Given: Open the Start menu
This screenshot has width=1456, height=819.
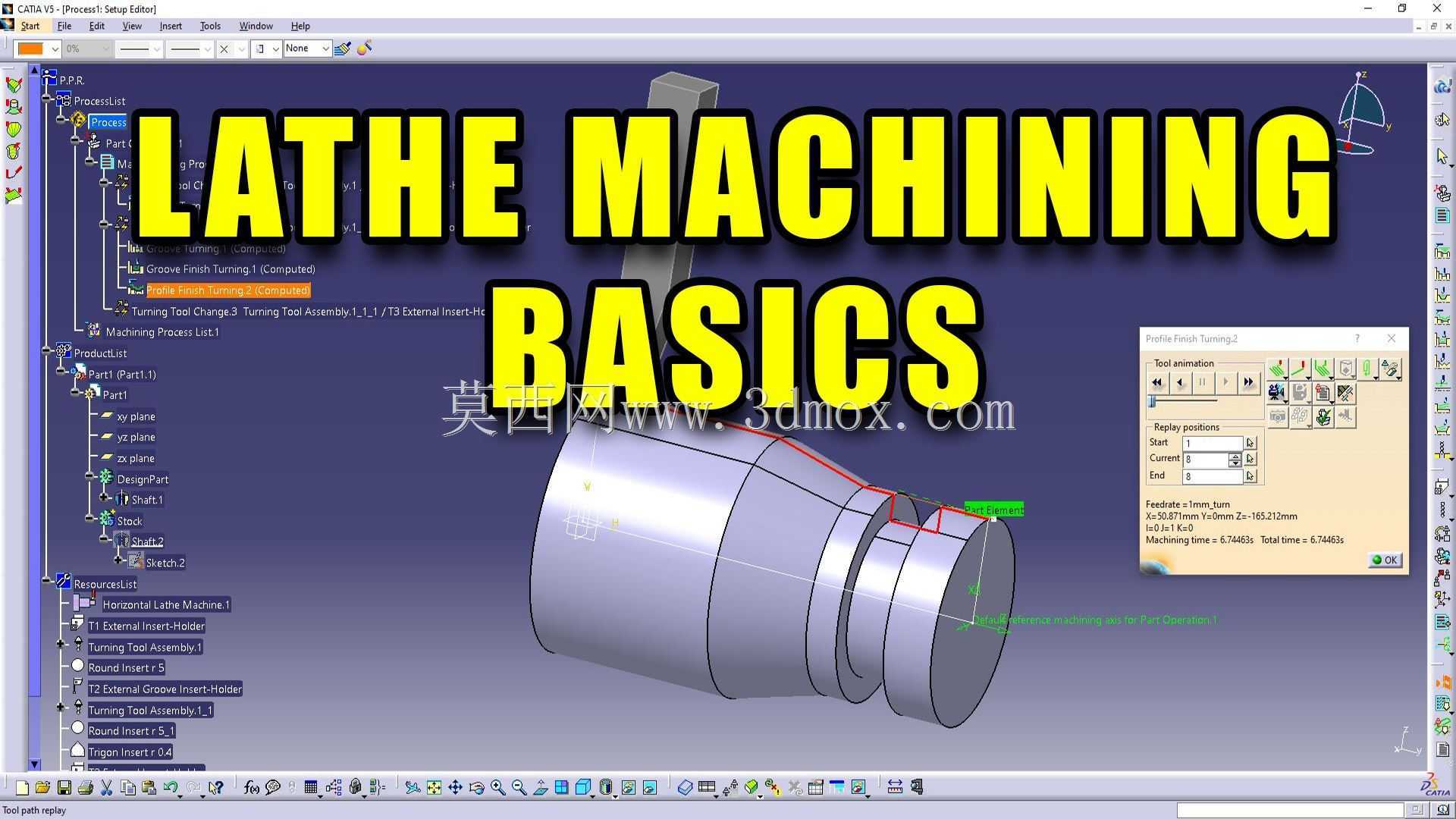Looking at the screenshot, I should (x=30, y=26).
